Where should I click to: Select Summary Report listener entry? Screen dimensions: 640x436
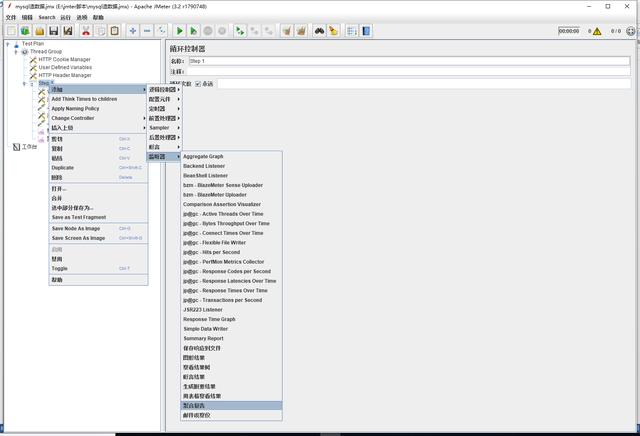pyautogui.click(x=203, y=338)
